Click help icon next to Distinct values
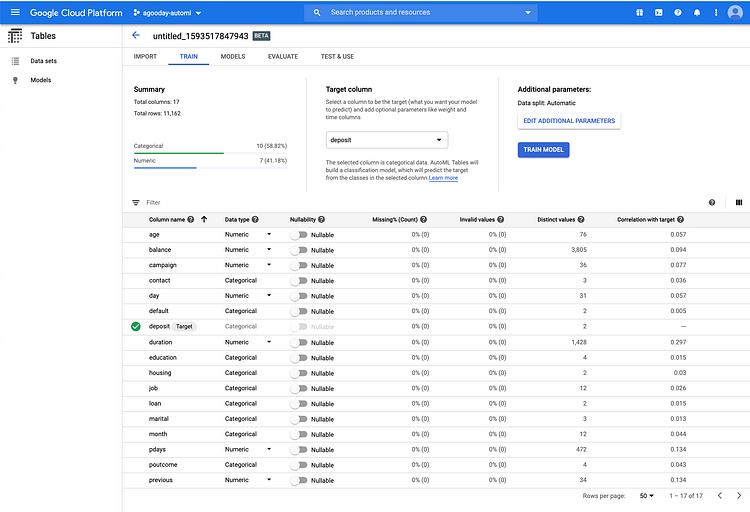This screenshot has width=750, height=512. pyautogui.click(x=581, y=220)
